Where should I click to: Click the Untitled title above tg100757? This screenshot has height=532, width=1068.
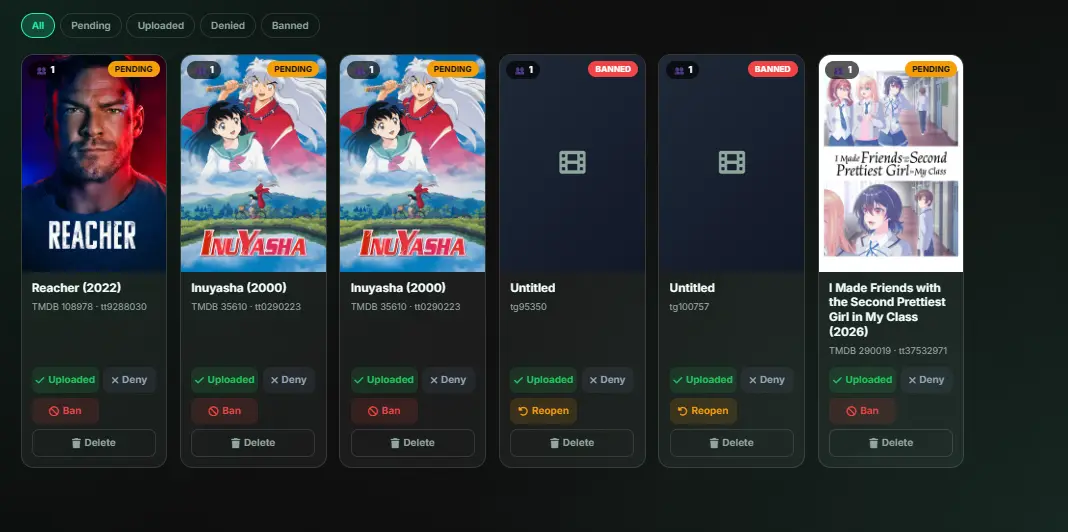point(692,287)
